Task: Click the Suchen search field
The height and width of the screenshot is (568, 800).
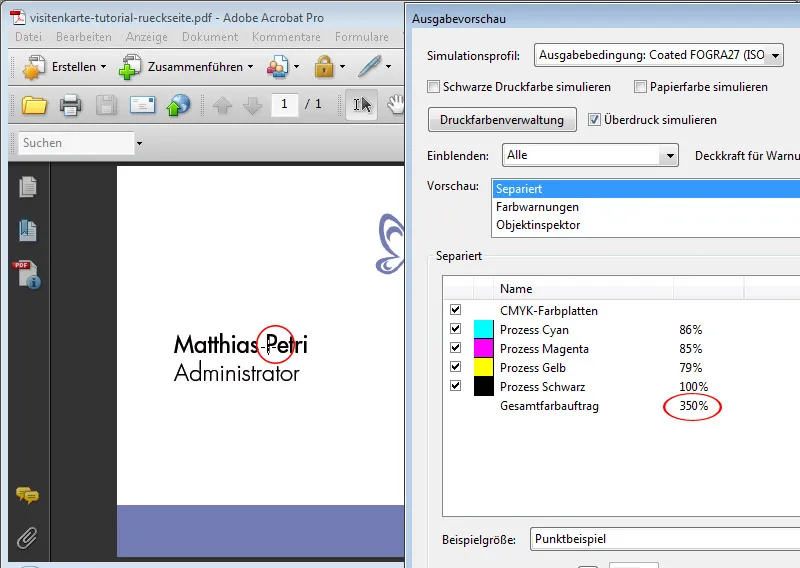Action: click(76, 143)
